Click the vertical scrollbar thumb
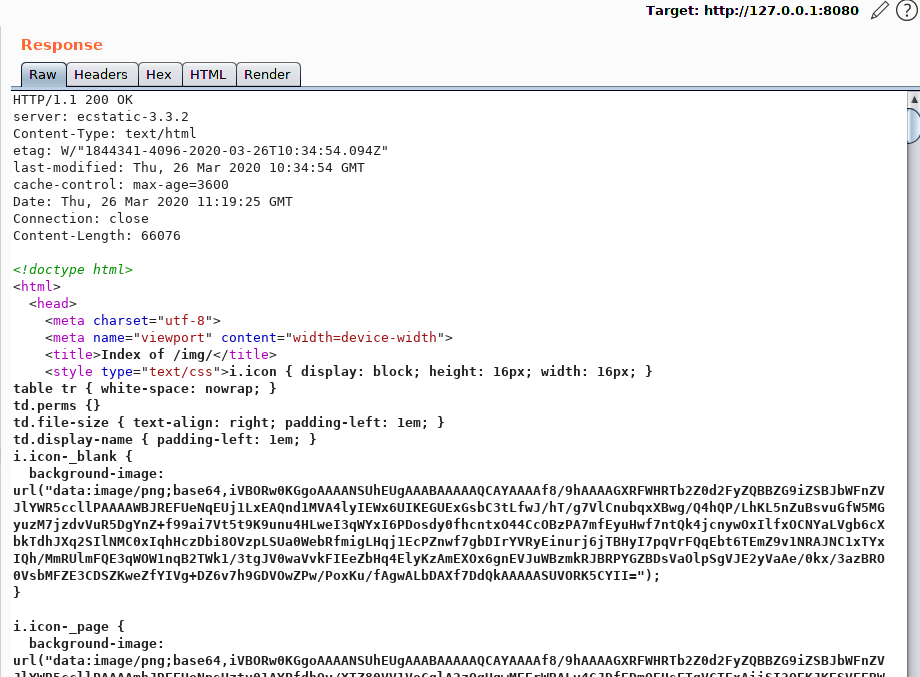The width and height of the screenshot is (920, 677). point(913,127)
